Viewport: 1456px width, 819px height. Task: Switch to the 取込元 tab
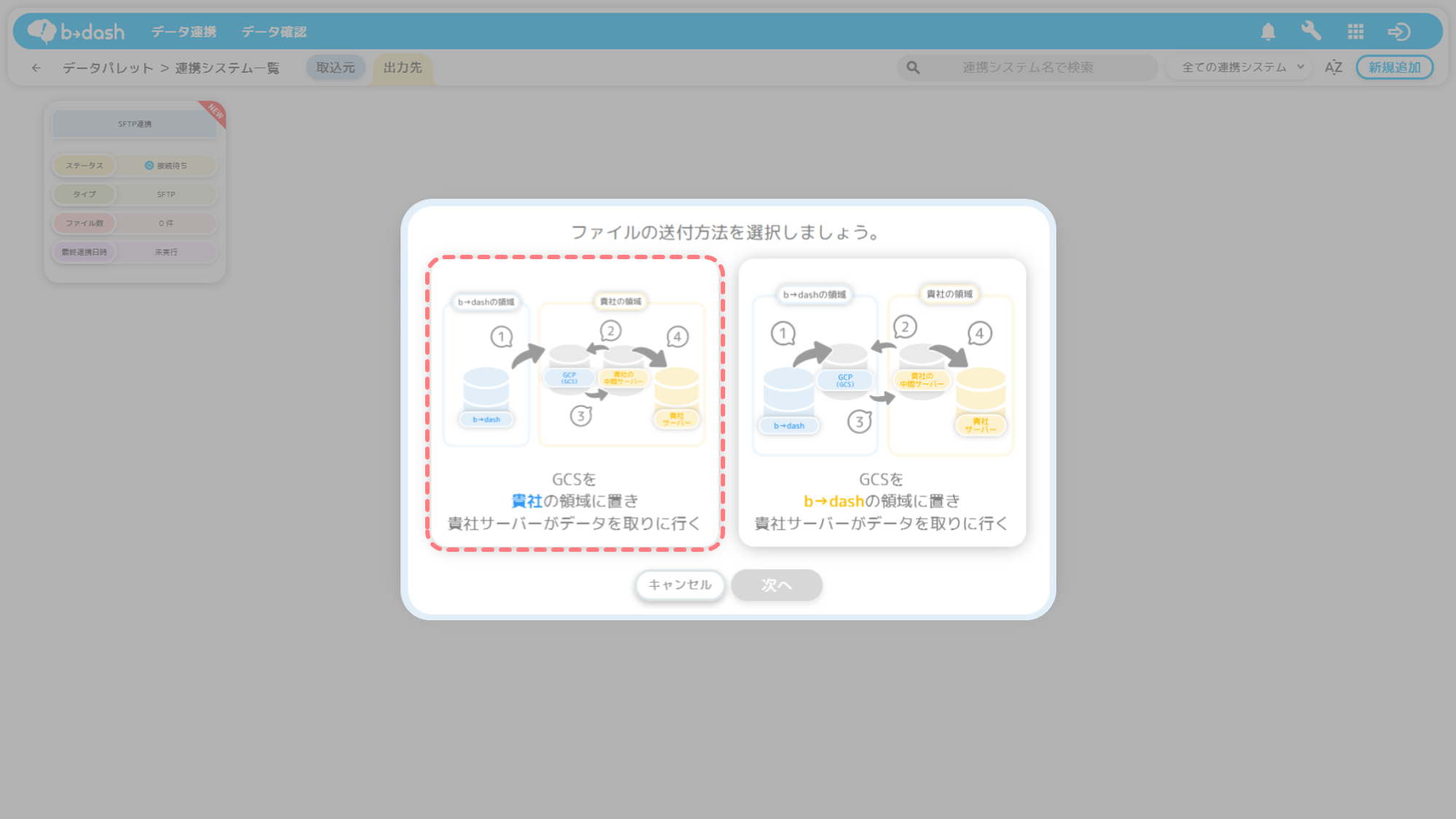[336, 68]
